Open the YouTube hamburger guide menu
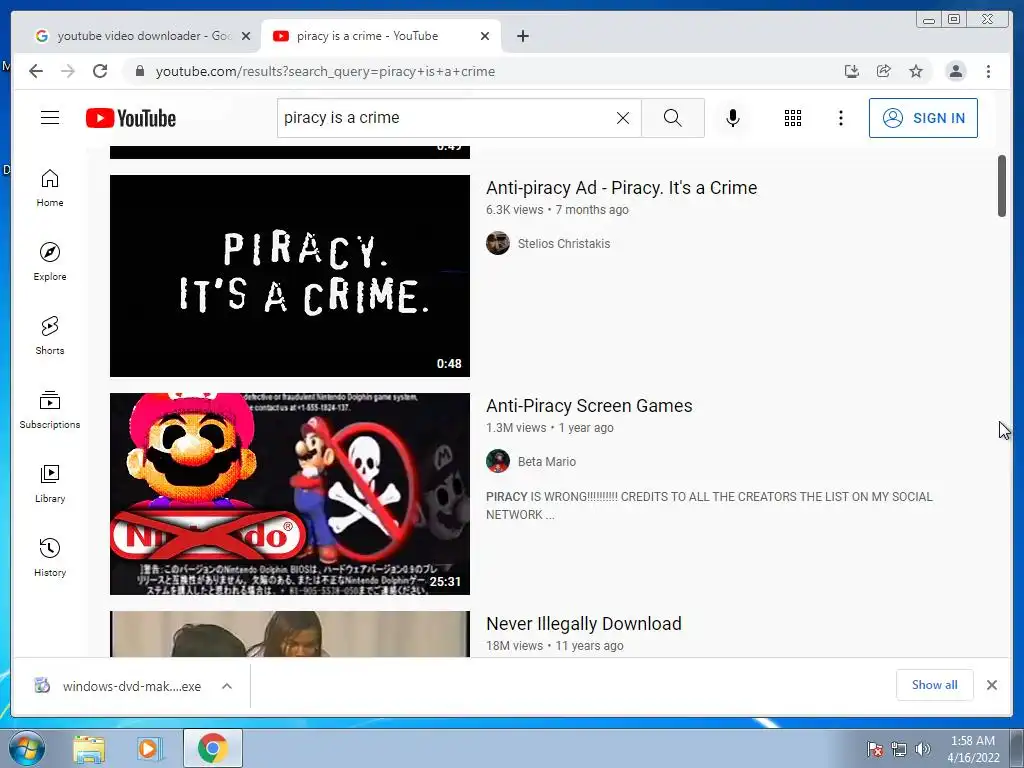 pos(50,118)
